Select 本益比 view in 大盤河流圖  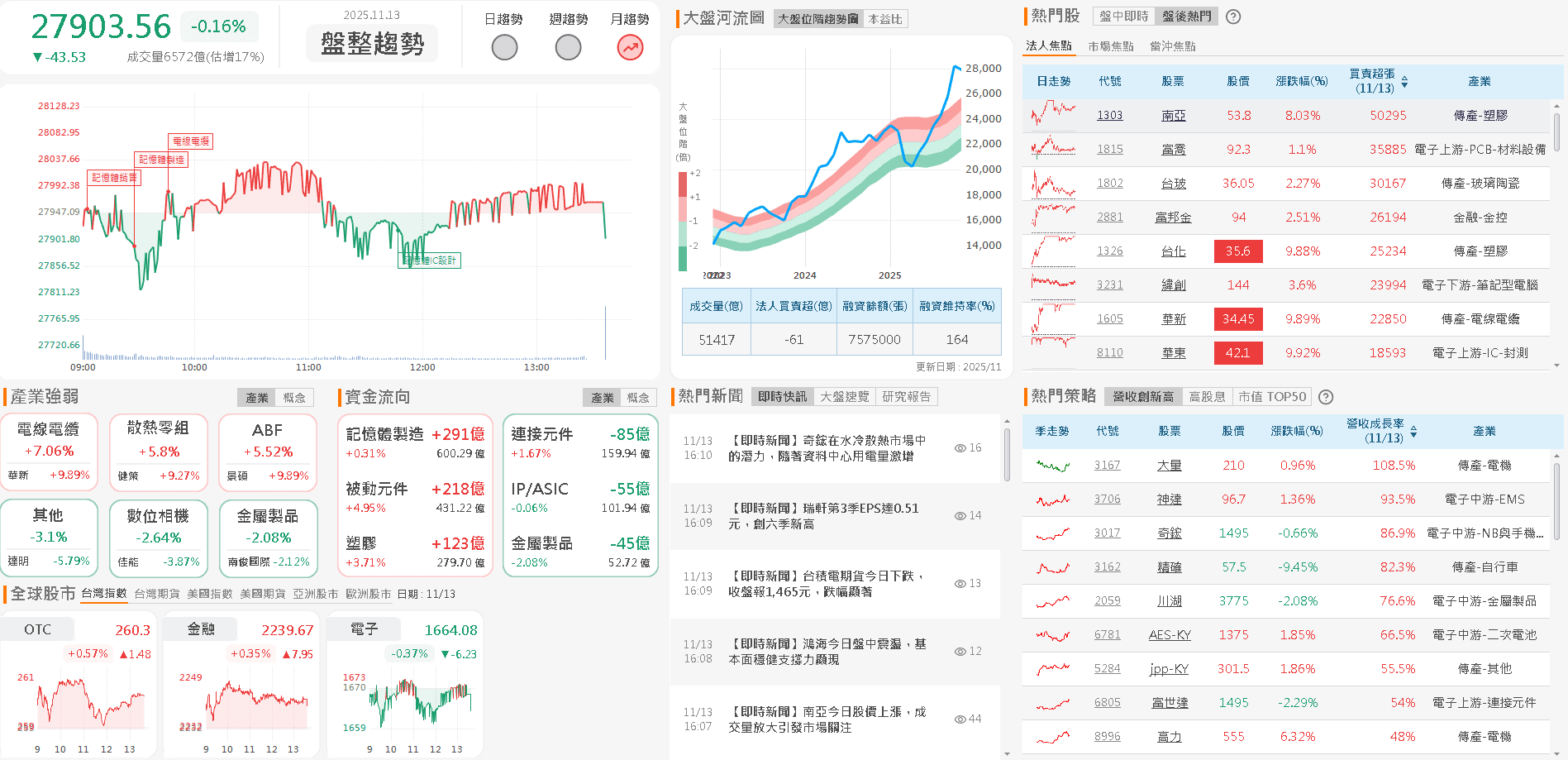click(x=885, y=18)
